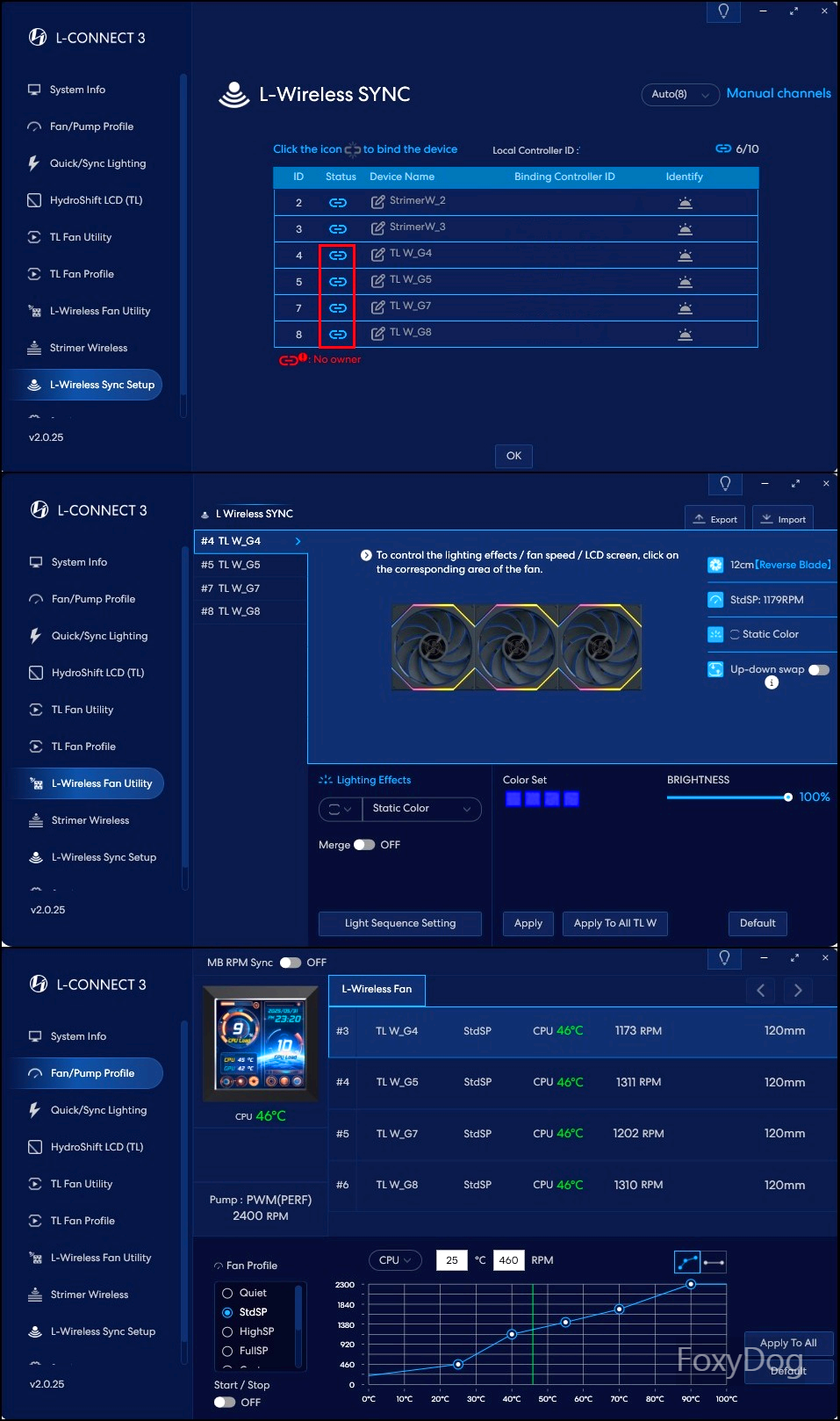Identify icon for TL W_G7 device
Viewport: 840px width, 1421px height.
tap(686, 308)
